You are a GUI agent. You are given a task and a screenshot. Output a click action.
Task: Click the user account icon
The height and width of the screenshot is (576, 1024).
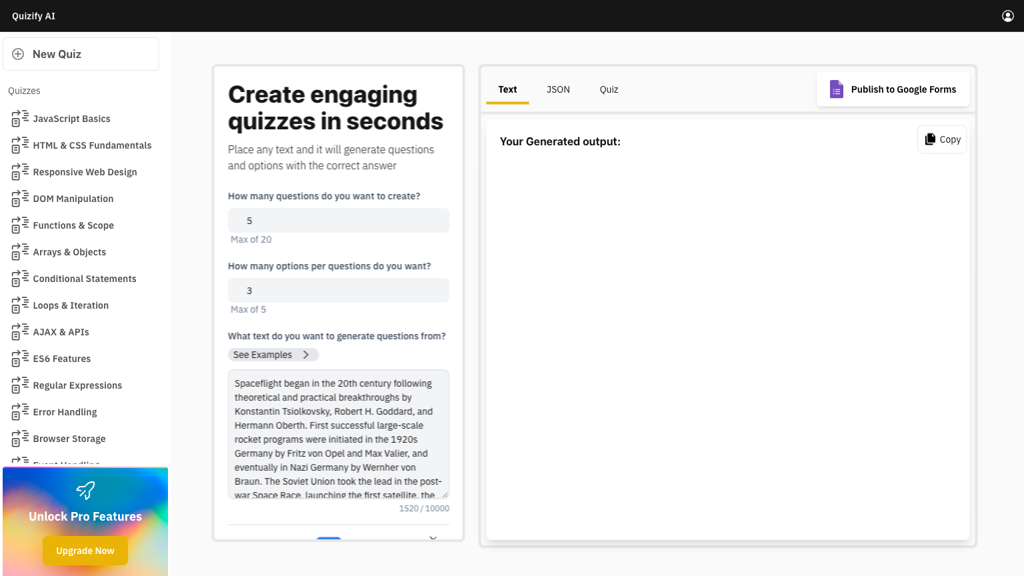pyautogui.click(x=1008, y=16)
